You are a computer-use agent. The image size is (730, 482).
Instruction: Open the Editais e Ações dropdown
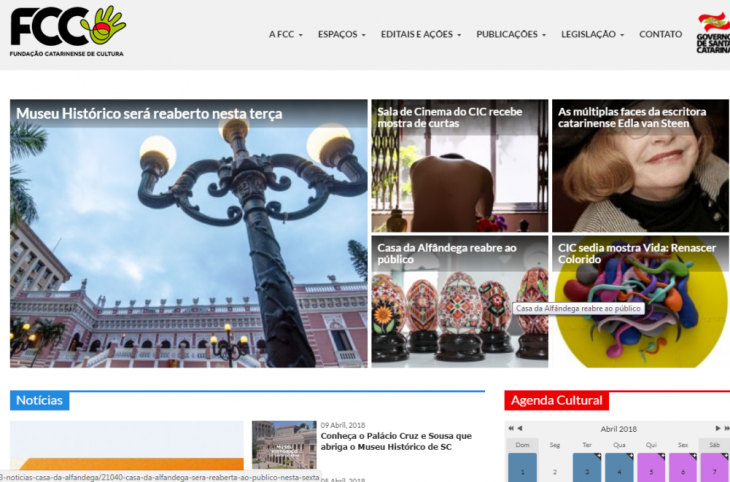click(x=420, y=34)
